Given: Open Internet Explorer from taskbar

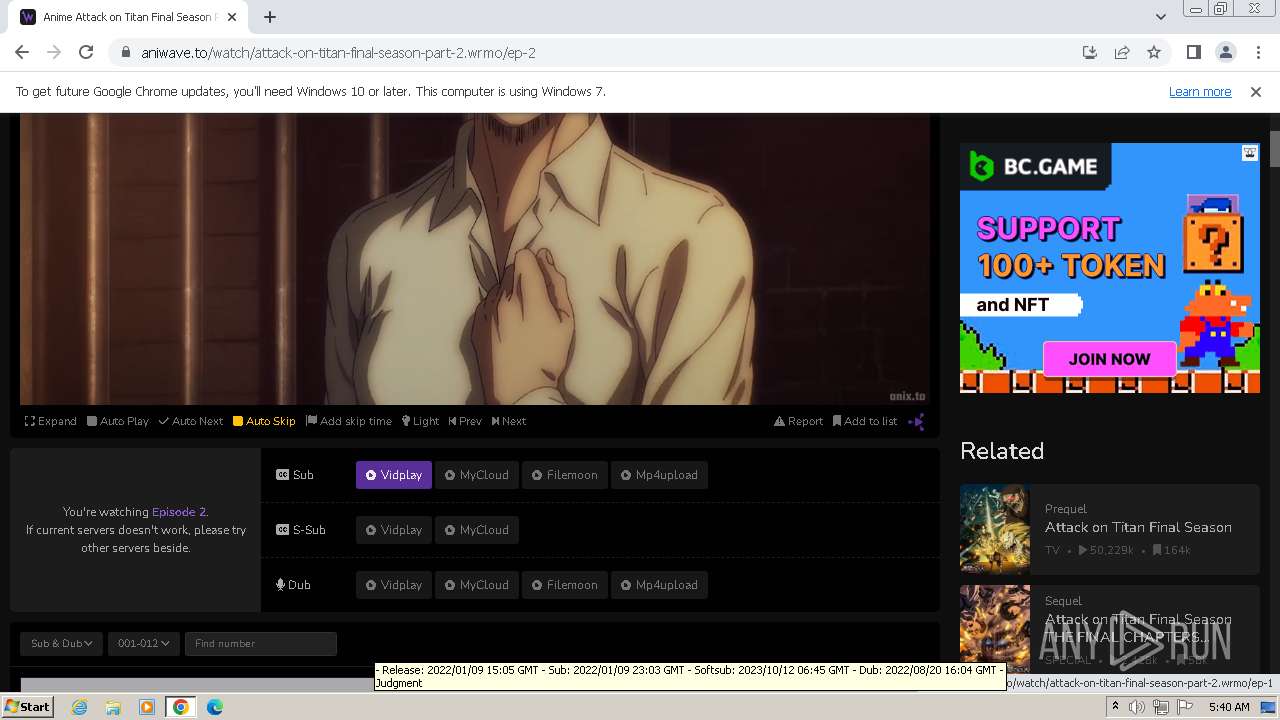Looking at the screenshot, I should click(x=79, y=707).
